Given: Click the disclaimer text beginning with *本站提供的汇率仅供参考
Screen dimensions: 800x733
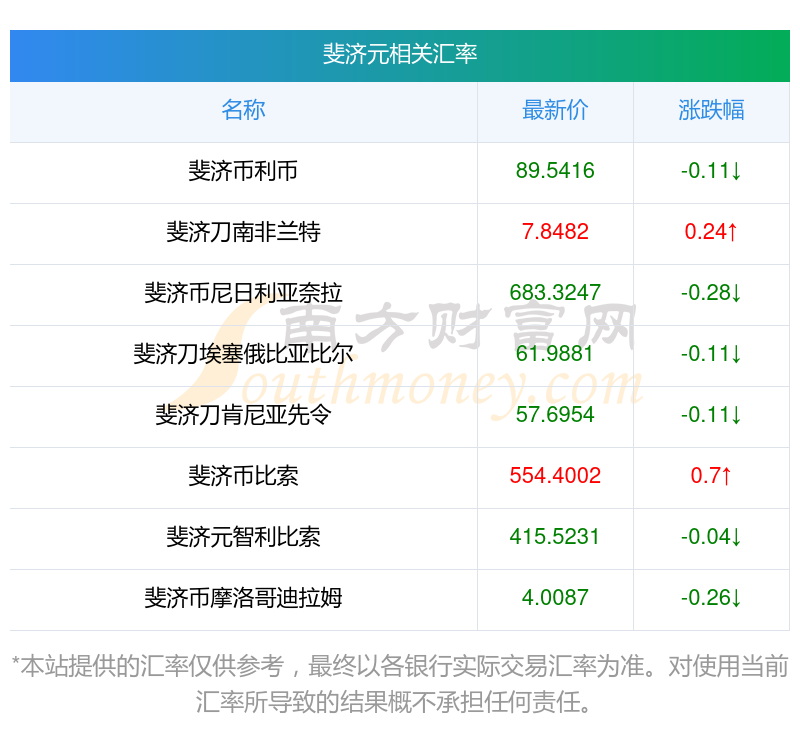Looking at the screenshot, I should [400, 685].
